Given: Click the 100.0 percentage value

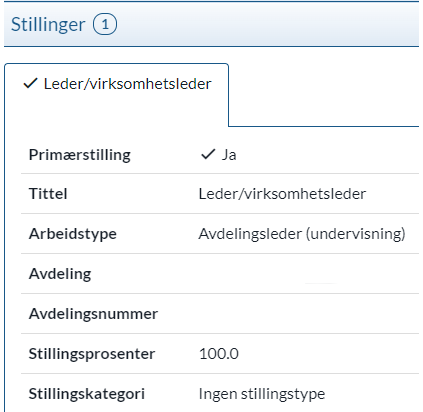Looking at the screenshot, I should pos(219,354).
